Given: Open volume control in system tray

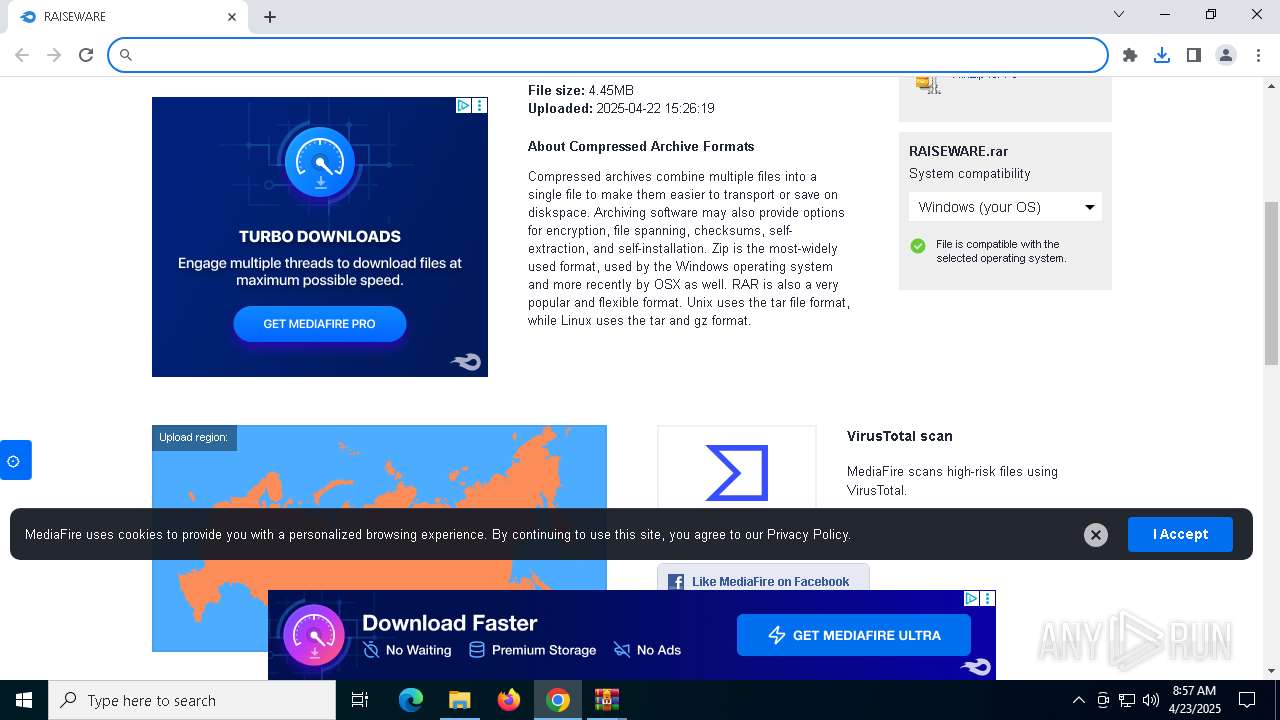Looking at the screenshot, I should [1151, 700].
